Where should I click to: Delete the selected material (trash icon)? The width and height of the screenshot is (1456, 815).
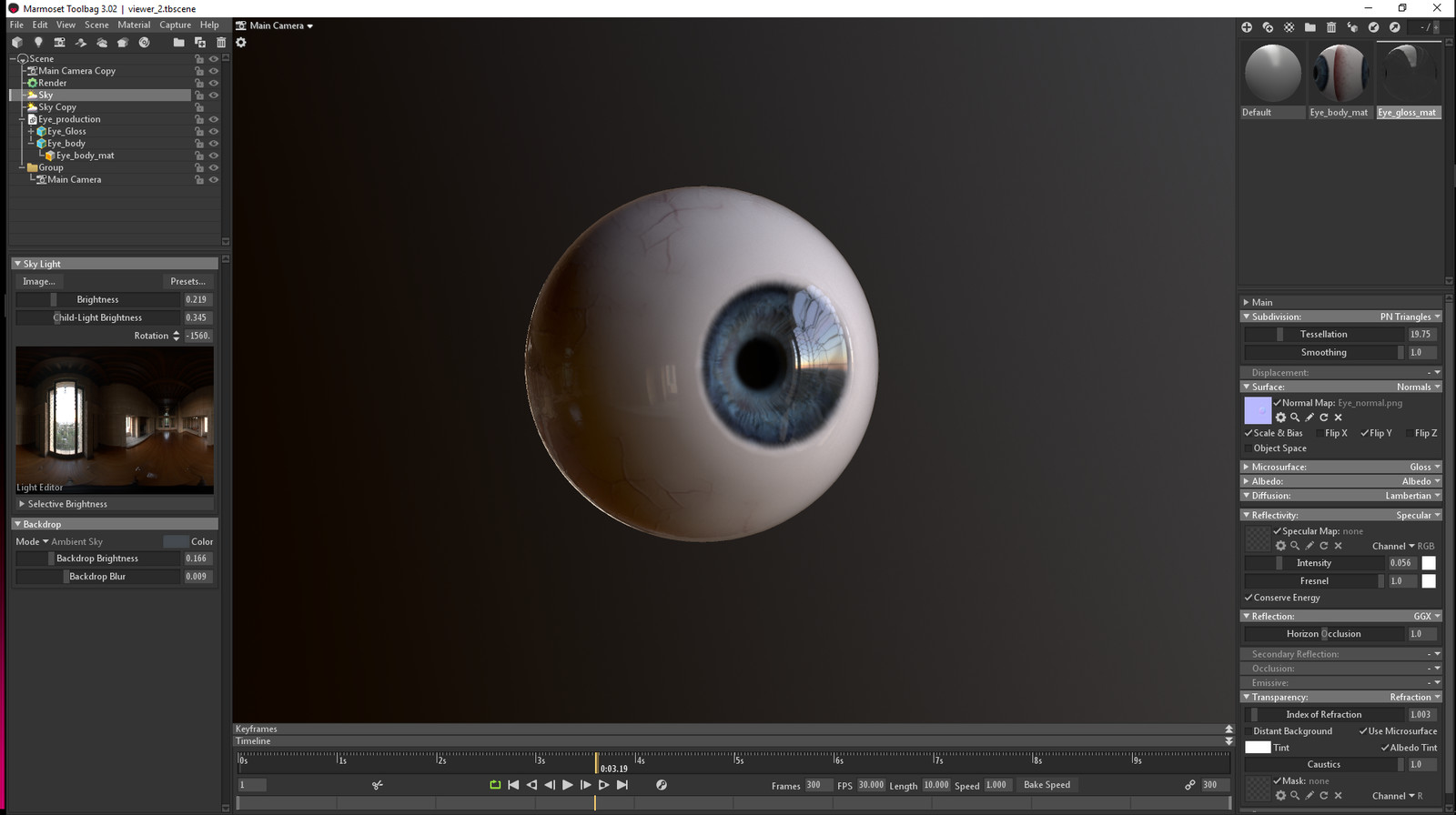tap(1331, 27)
